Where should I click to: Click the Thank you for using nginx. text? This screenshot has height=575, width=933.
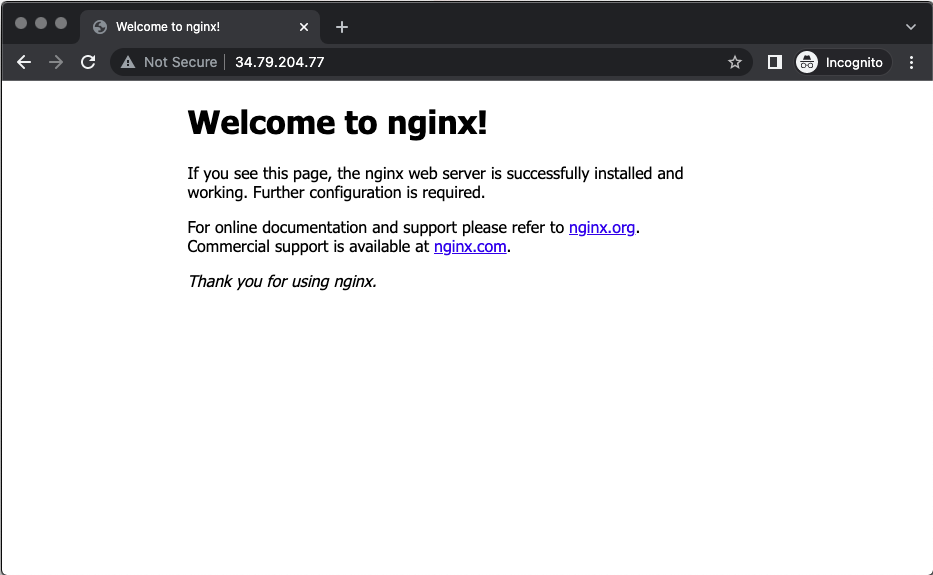282,281
